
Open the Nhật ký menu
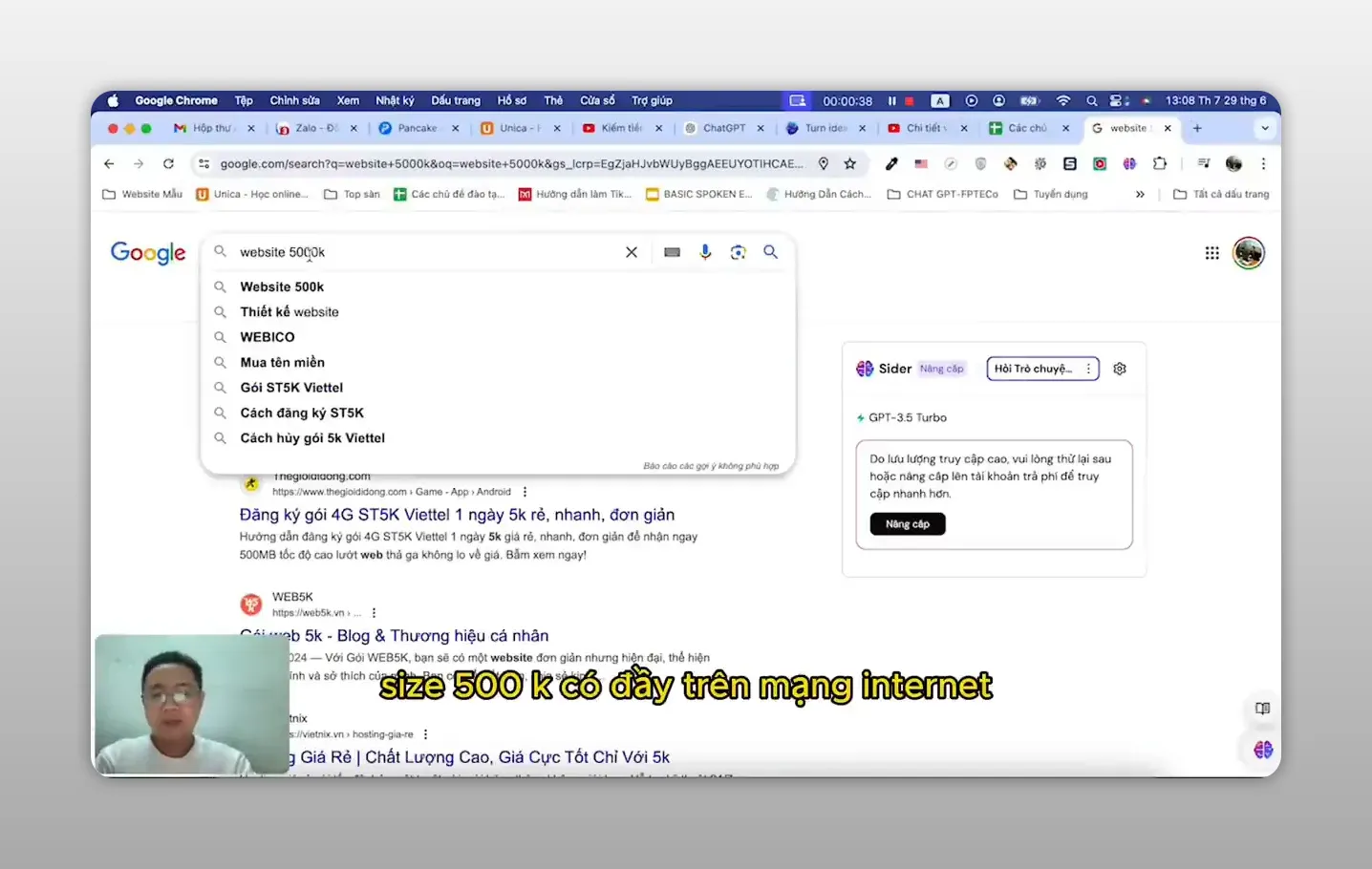point(395,100)
